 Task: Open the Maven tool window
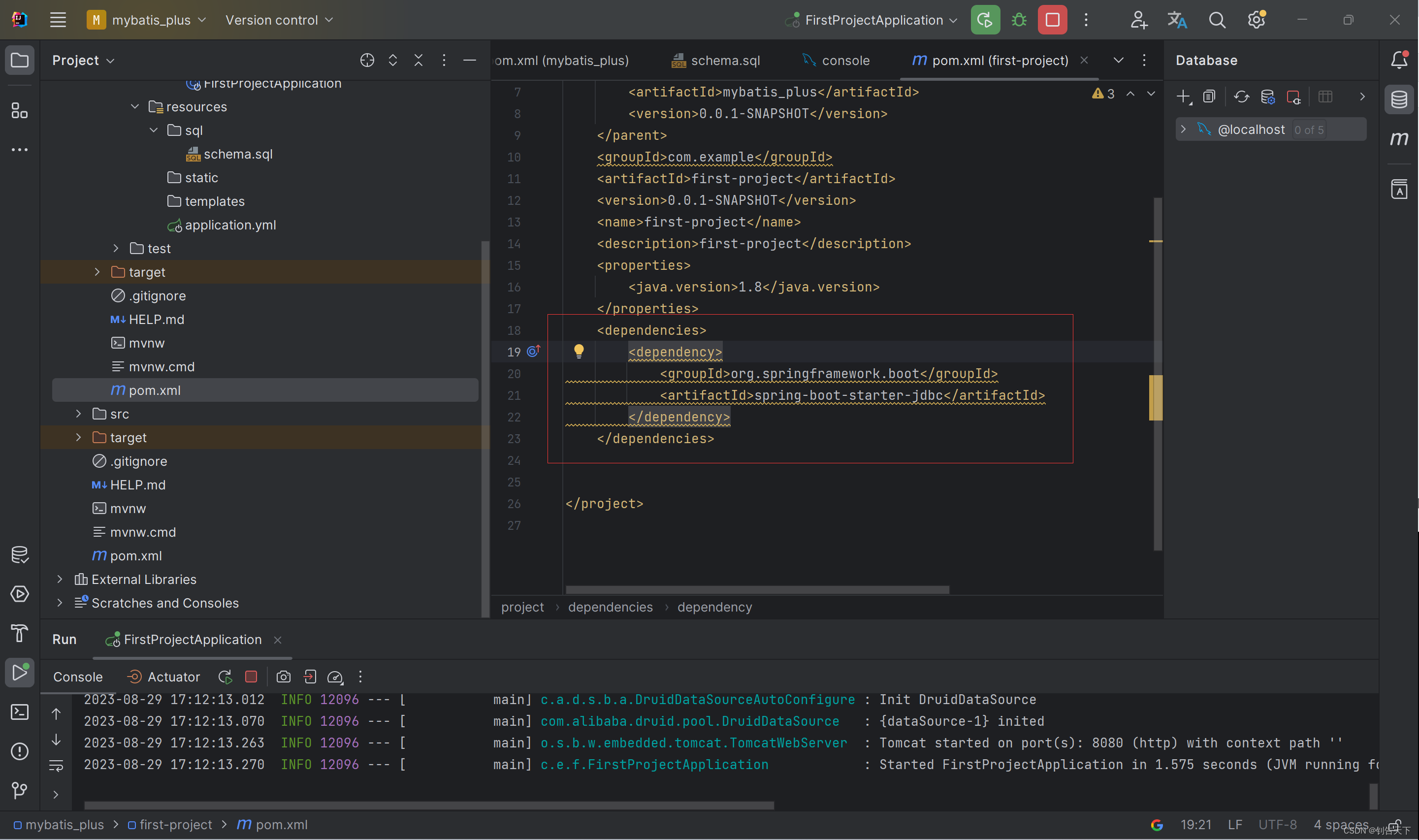point(1399,139)
